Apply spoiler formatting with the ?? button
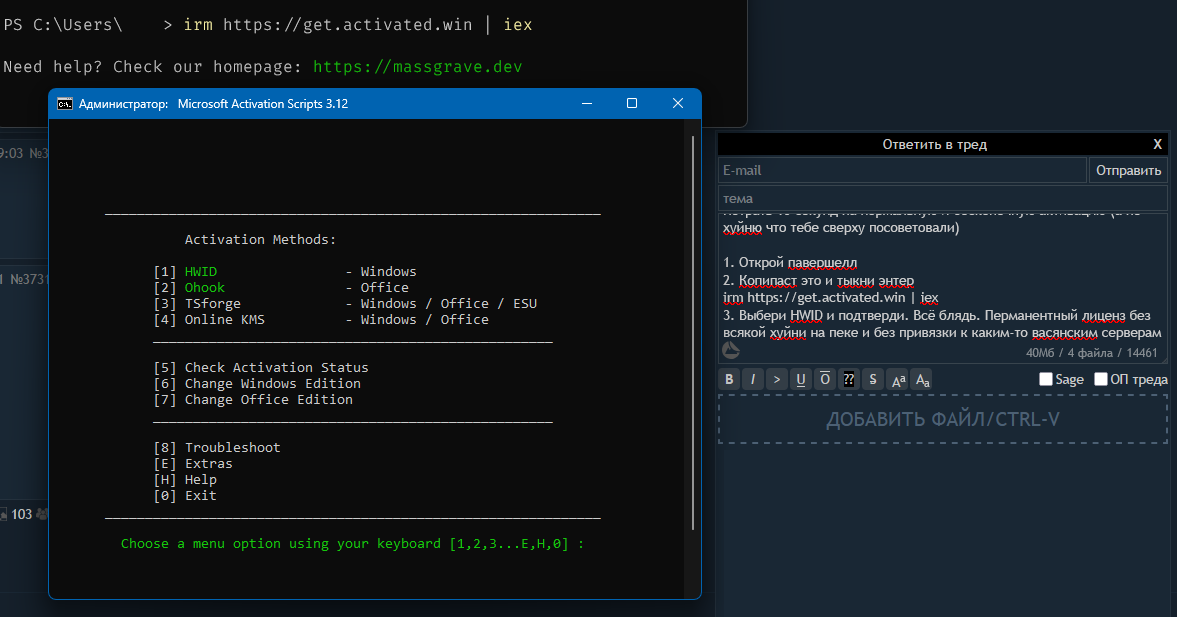The height and width of the screenshot is (617, 1177). pyautogui.click(x=849, y=379)
